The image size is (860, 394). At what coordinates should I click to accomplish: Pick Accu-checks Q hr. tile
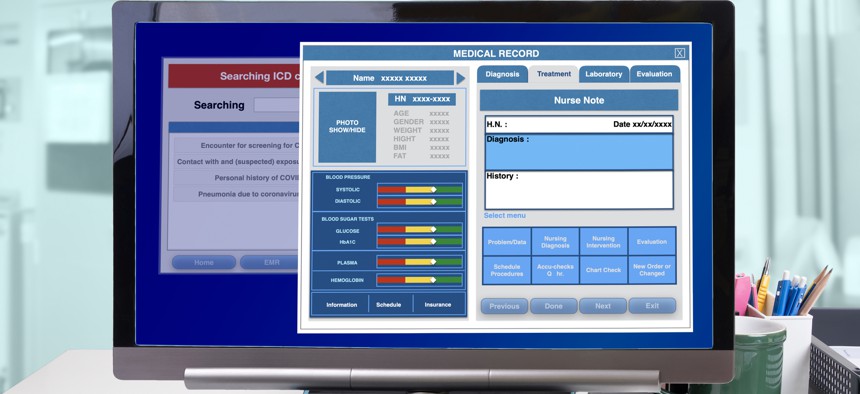click(555, 270)
